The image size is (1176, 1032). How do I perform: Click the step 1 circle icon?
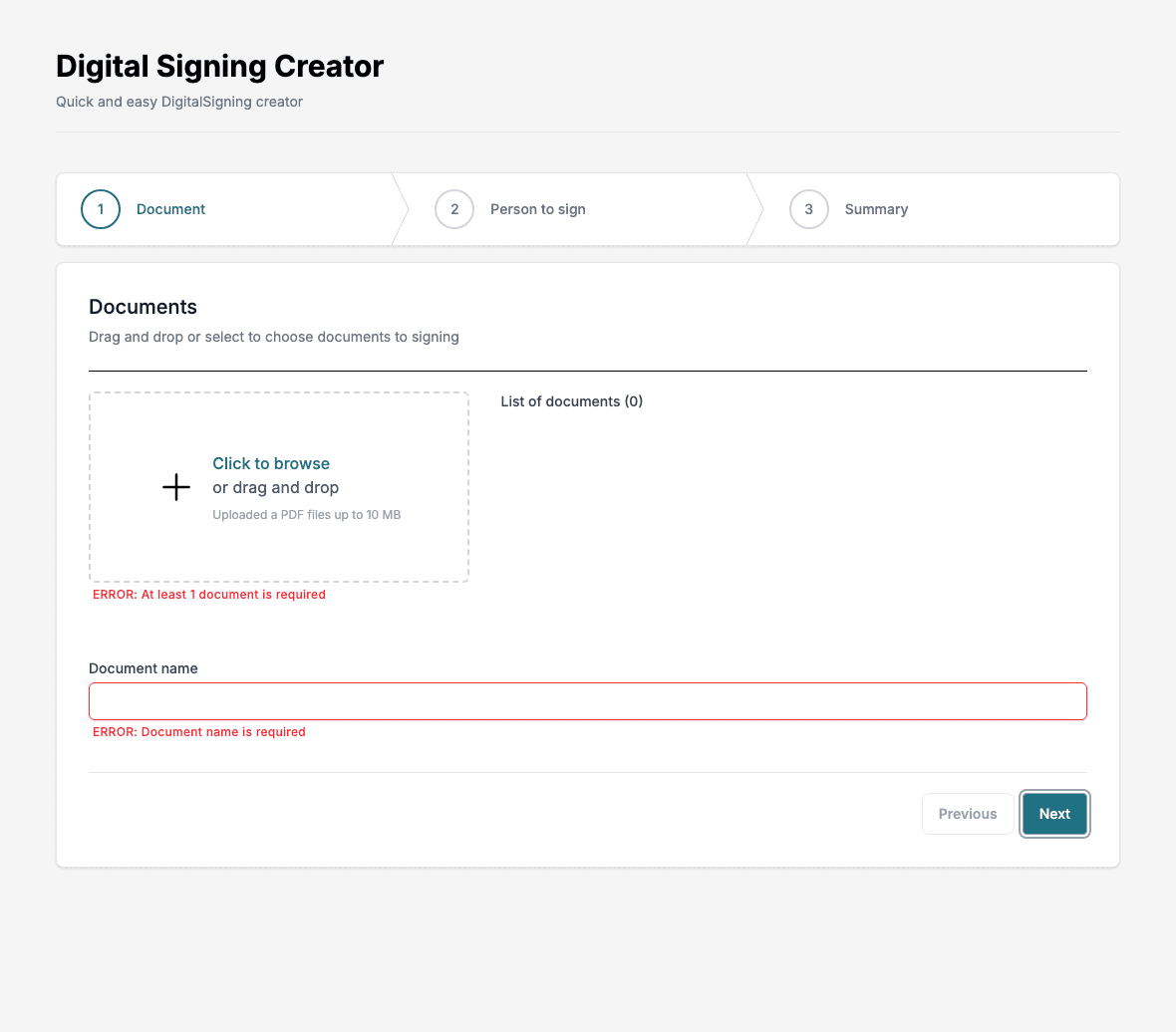coord(101,209)
